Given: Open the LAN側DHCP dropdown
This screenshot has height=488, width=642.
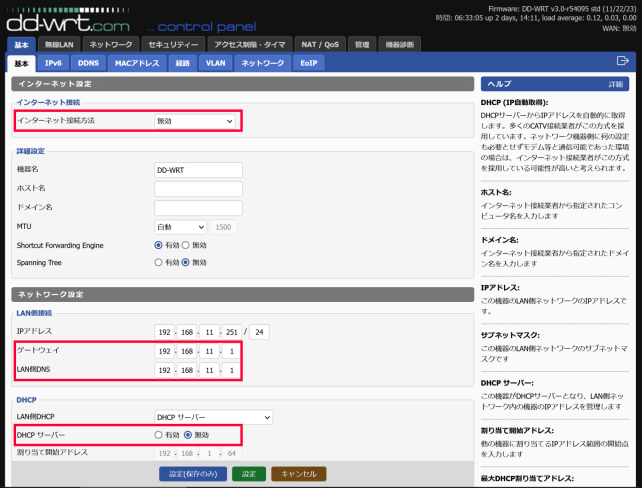Looking at the screenshot, I should [213, 417].
